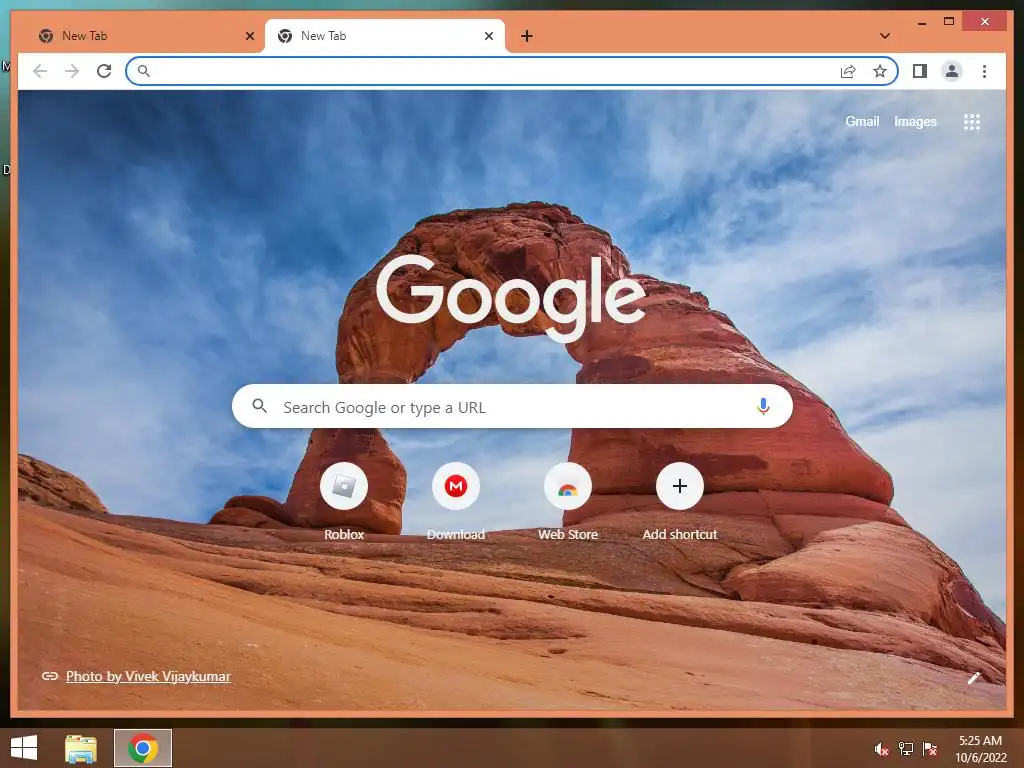The image size is (1024, 768).
Task: Customize this page with pencil icon
Action: pyautogui.click(x=974, y=678)
